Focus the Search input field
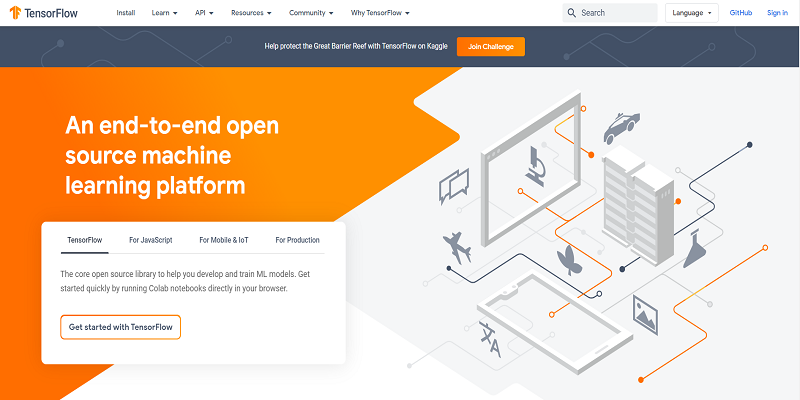This screenshot has height=400, width=800. tap(615, 13)
